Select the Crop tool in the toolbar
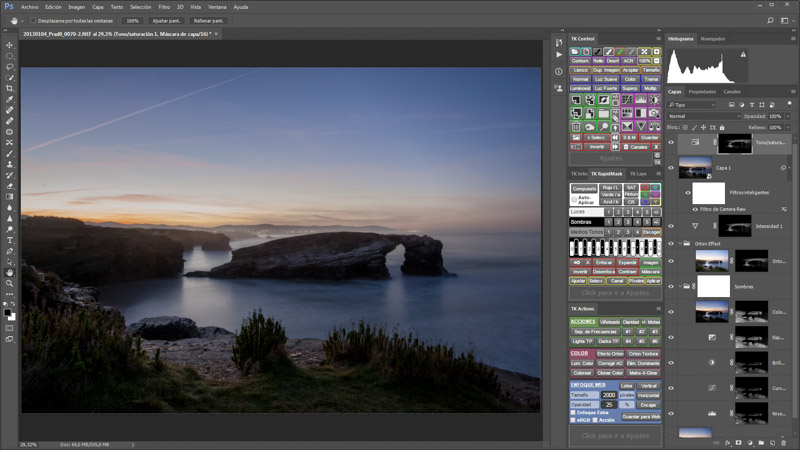 click(x=10, y=89)
